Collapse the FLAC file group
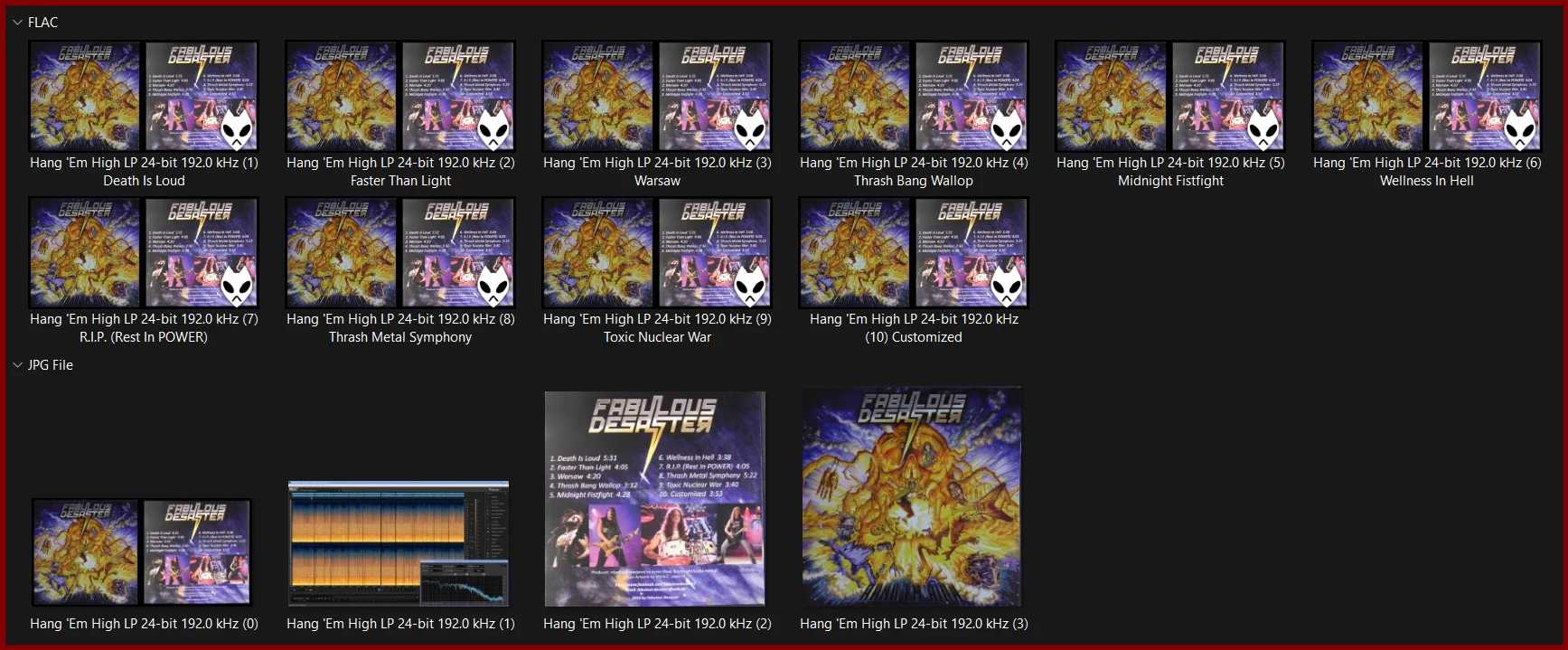Image resolution: width=1568 pixels, height=650 pixels. [18, 23]
